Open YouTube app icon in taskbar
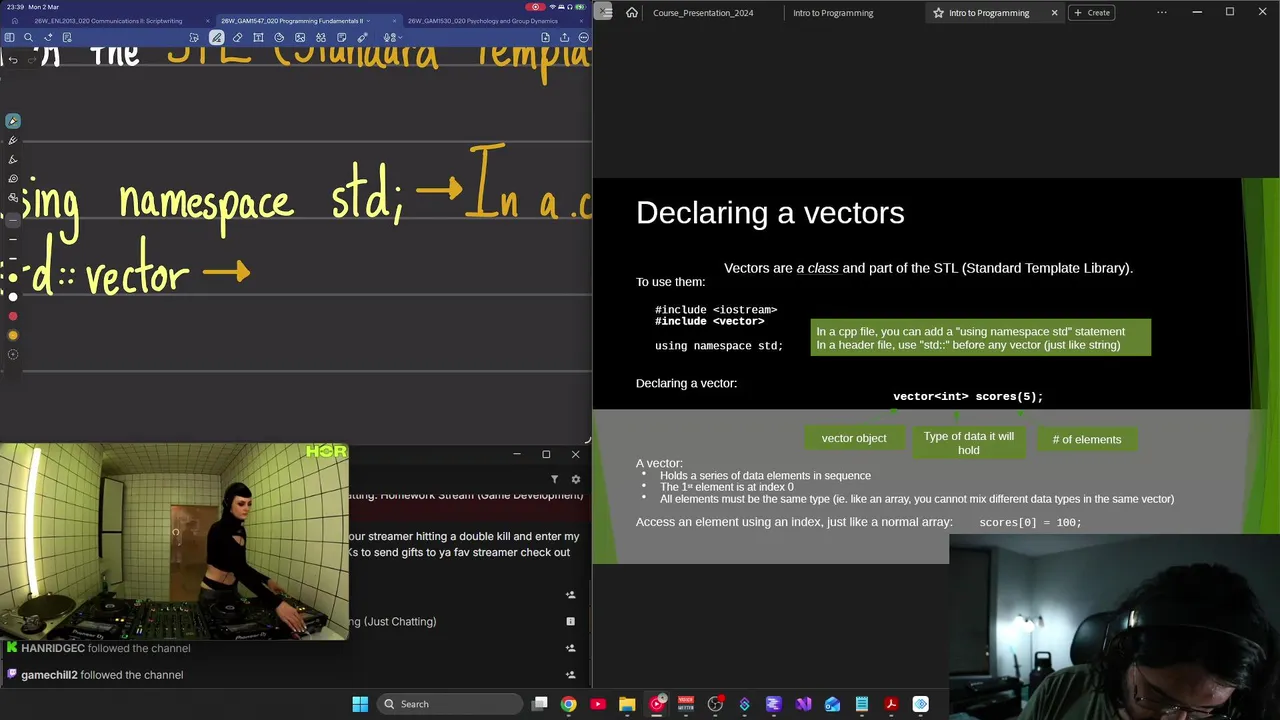The height and width of the screenshot is (720, 1280). (x=598, y=704)
